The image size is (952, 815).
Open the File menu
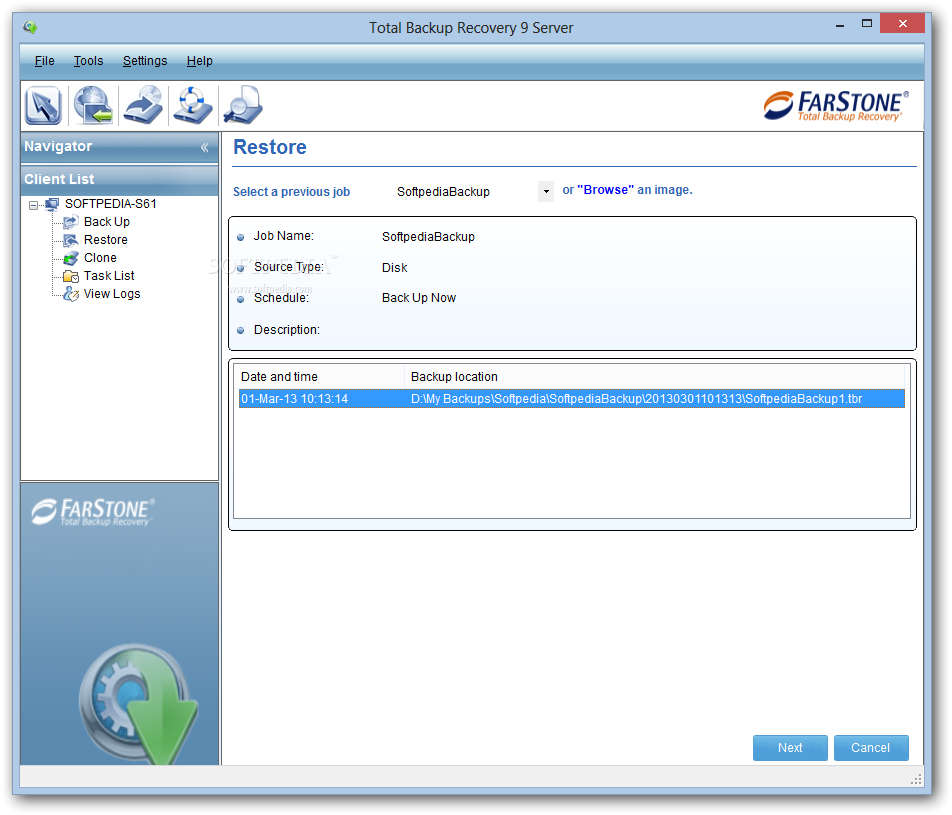(44, 61)
